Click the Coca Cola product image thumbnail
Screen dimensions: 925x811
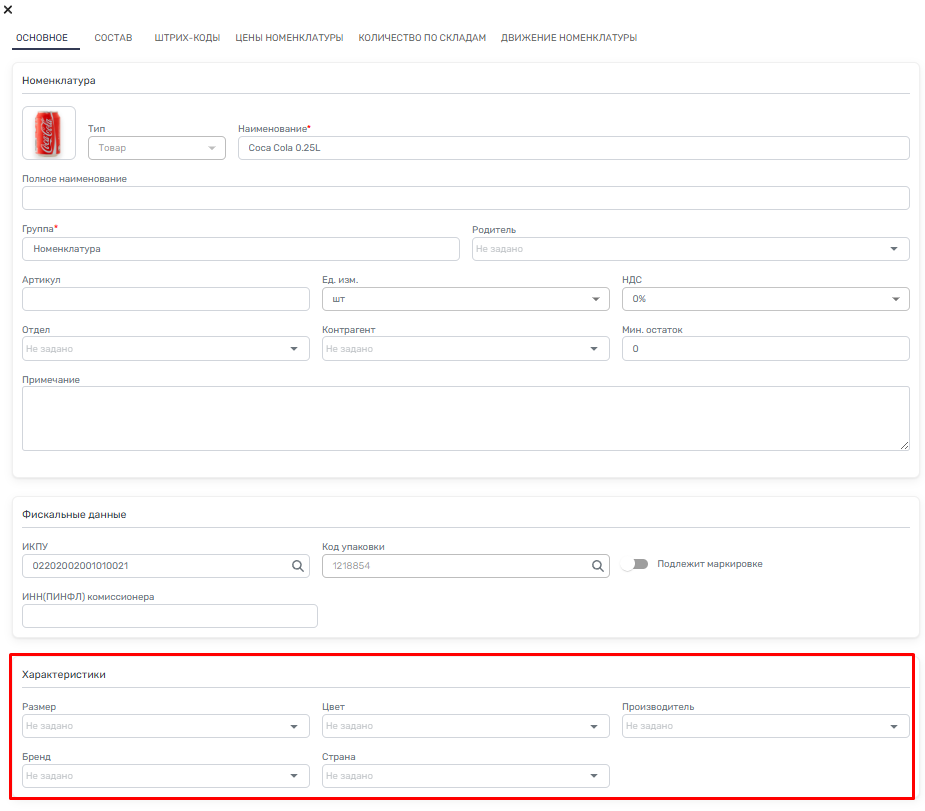[x=49, y=133]
